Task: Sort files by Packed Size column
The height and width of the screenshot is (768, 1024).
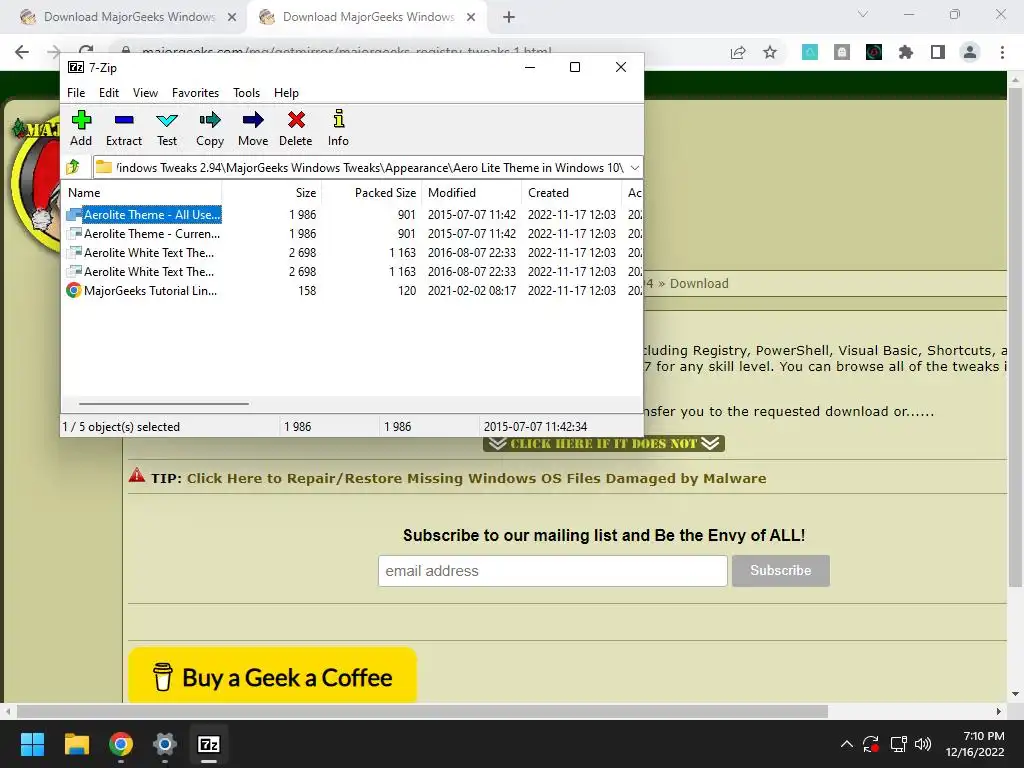Action: pyautogui.click(x=372, y=193)
